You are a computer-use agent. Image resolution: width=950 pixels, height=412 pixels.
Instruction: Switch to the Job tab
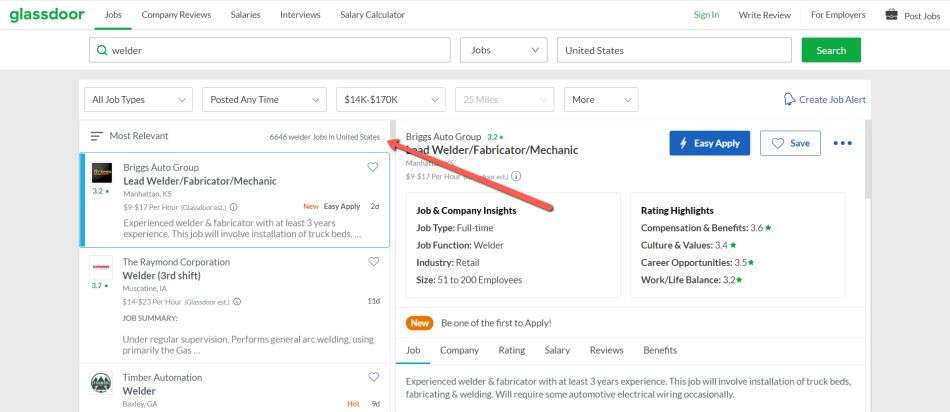coord(413,350)
